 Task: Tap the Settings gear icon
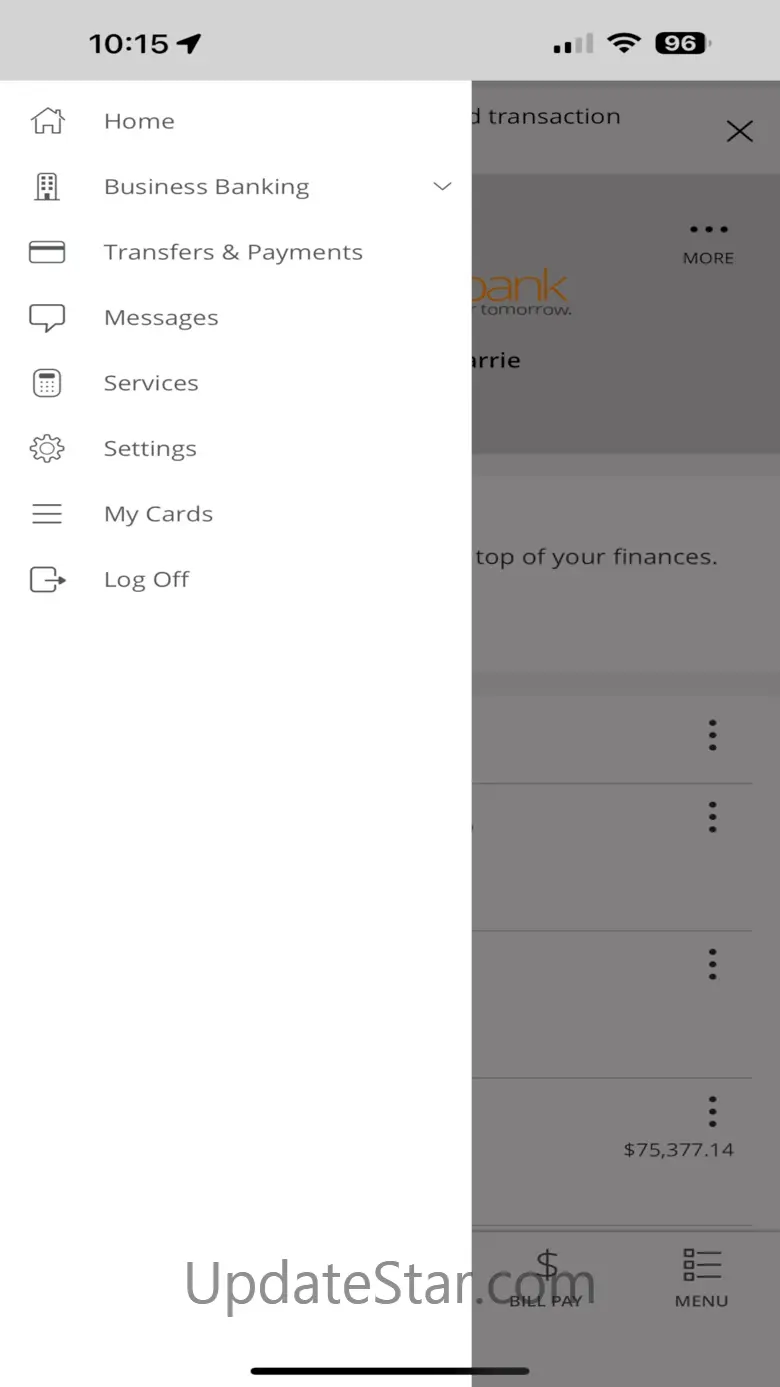point(47,449)
